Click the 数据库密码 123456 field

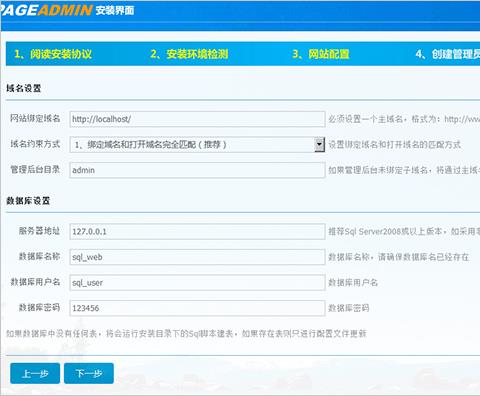197,308
